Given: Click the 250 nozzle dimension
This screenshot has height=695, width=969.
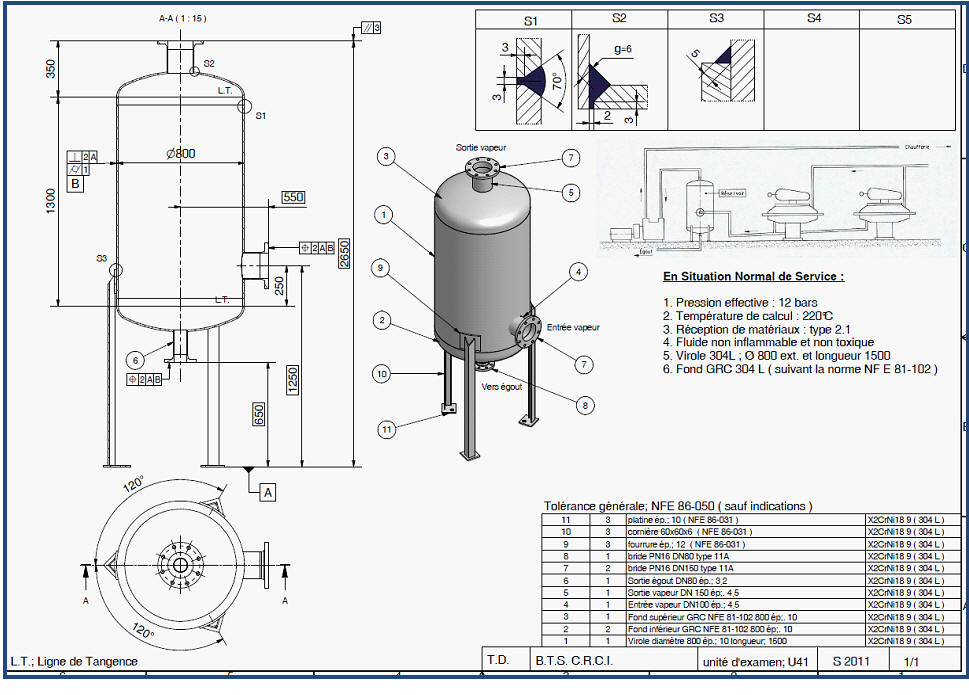Looking at the screenshot, I should coord(279,285).
